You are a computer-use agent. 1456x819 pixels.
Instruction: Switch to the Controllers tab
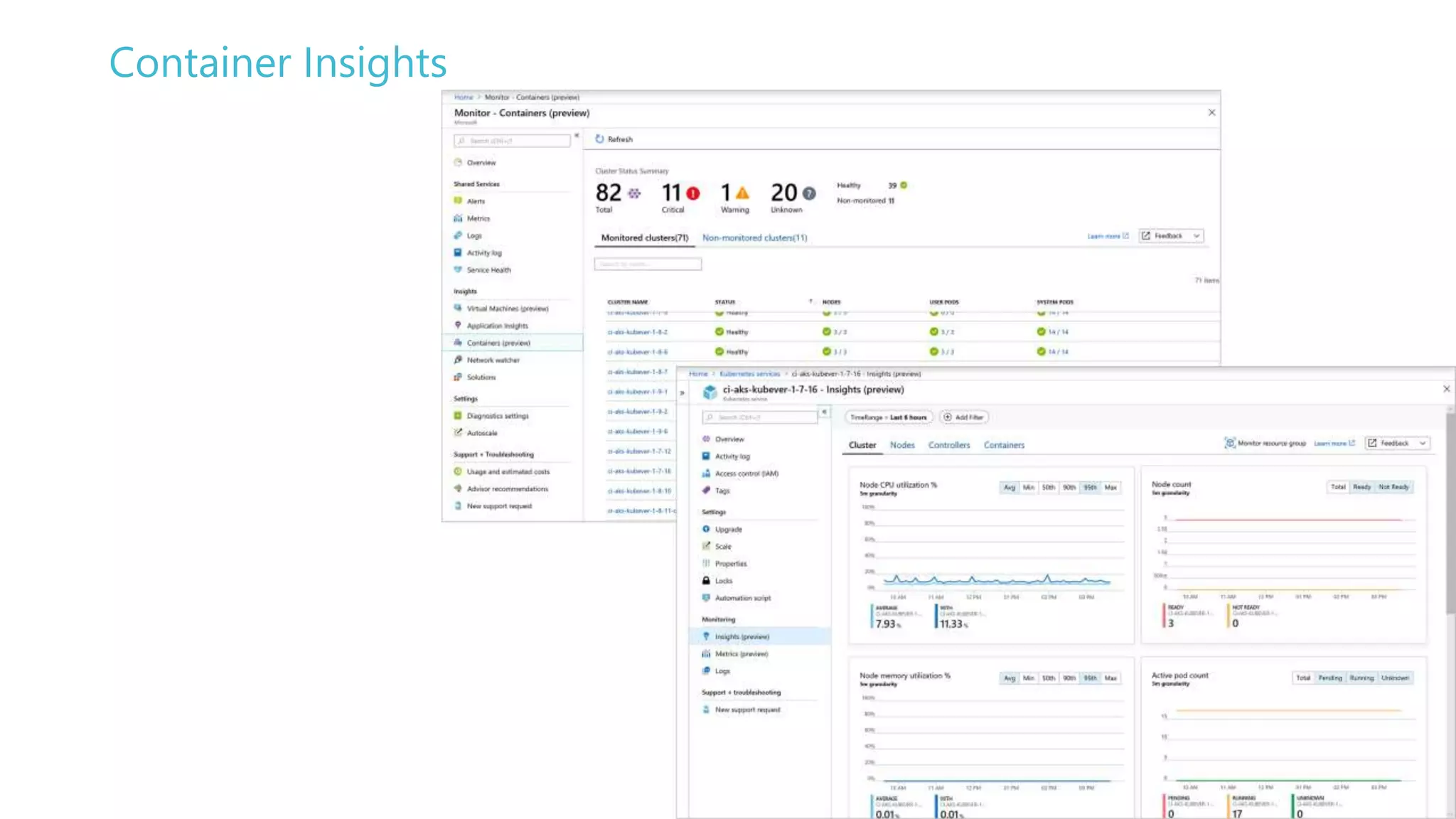click(948, 445)
